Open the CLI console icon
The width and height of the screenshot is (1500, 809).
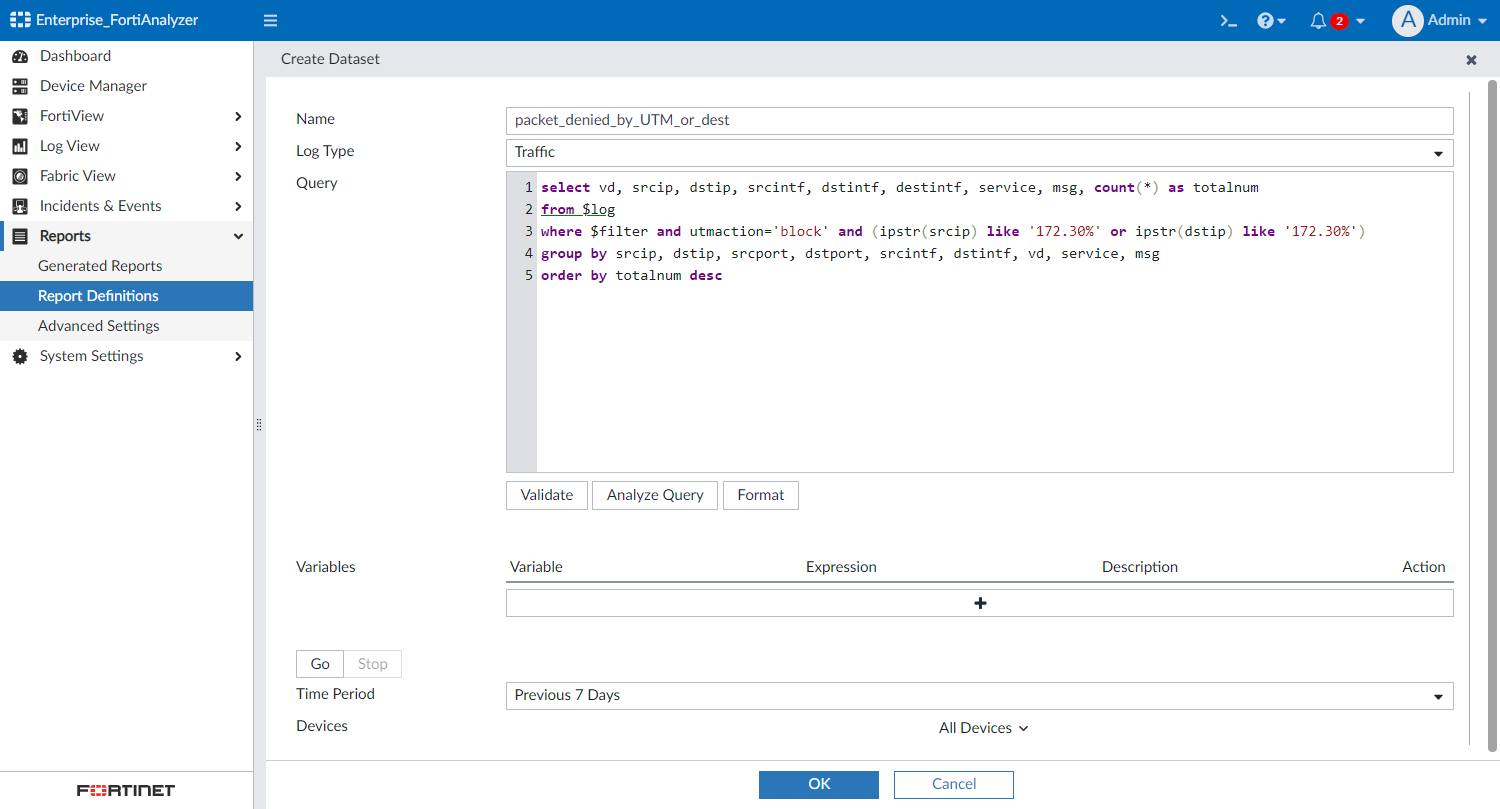coord(1229,20)
